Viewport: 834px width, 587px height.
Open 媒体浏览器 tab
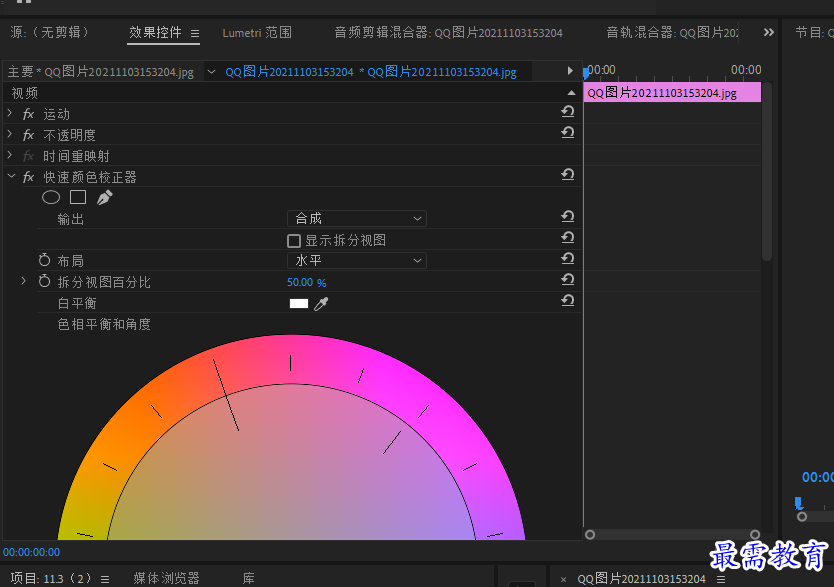166,578
